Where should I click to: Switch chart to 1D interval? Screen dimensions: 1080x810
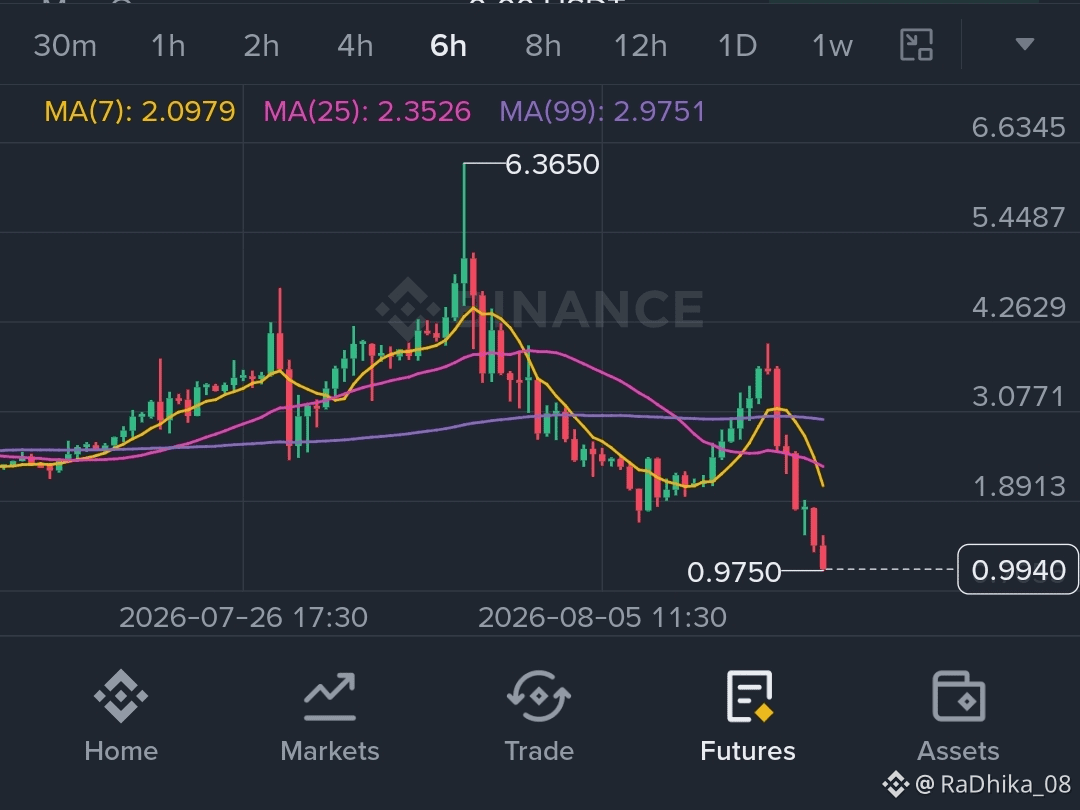coord(737,46)
